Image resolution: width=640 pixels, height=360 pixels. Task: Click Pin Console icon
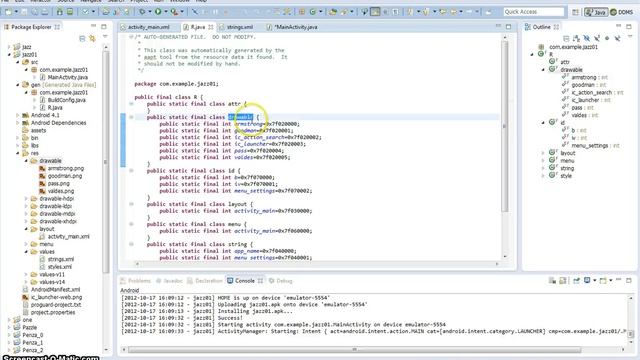click(x=576, y=280)
